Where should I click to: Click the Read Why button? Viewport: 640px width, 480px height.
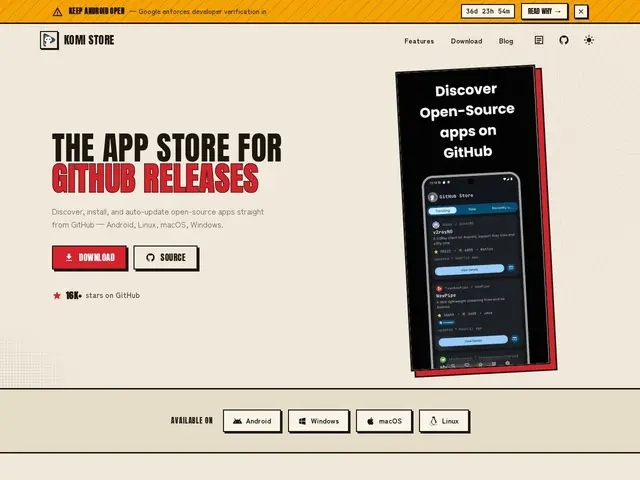(544, 11)
